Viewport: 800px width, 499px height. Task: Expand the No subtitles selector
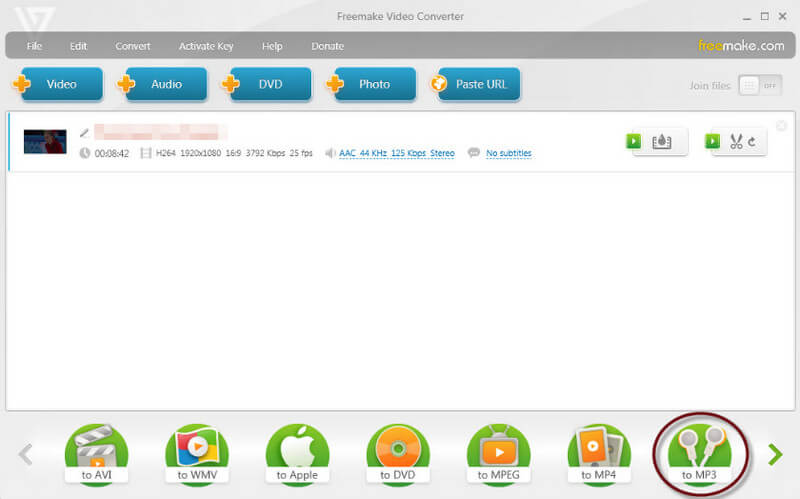point(508,153)
